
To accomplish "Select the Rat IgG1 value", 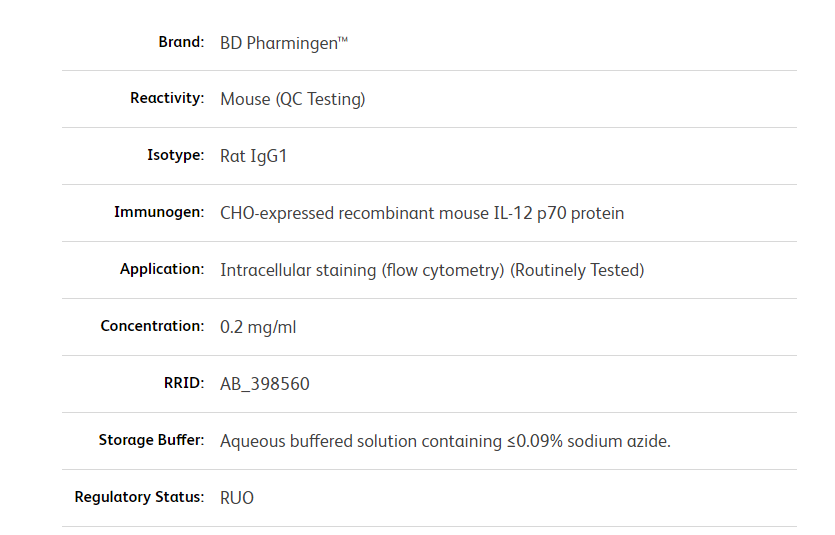I will pos(253,156).
